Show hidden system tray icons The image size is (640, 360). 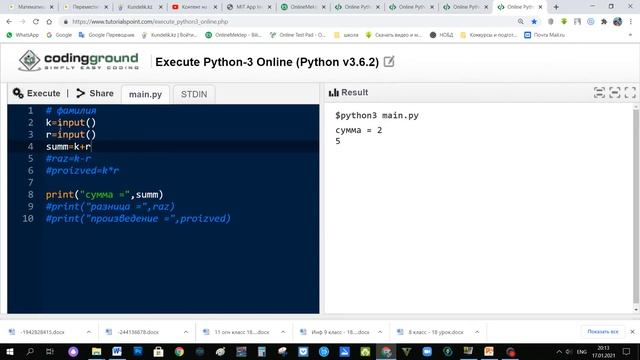(559, 351)
